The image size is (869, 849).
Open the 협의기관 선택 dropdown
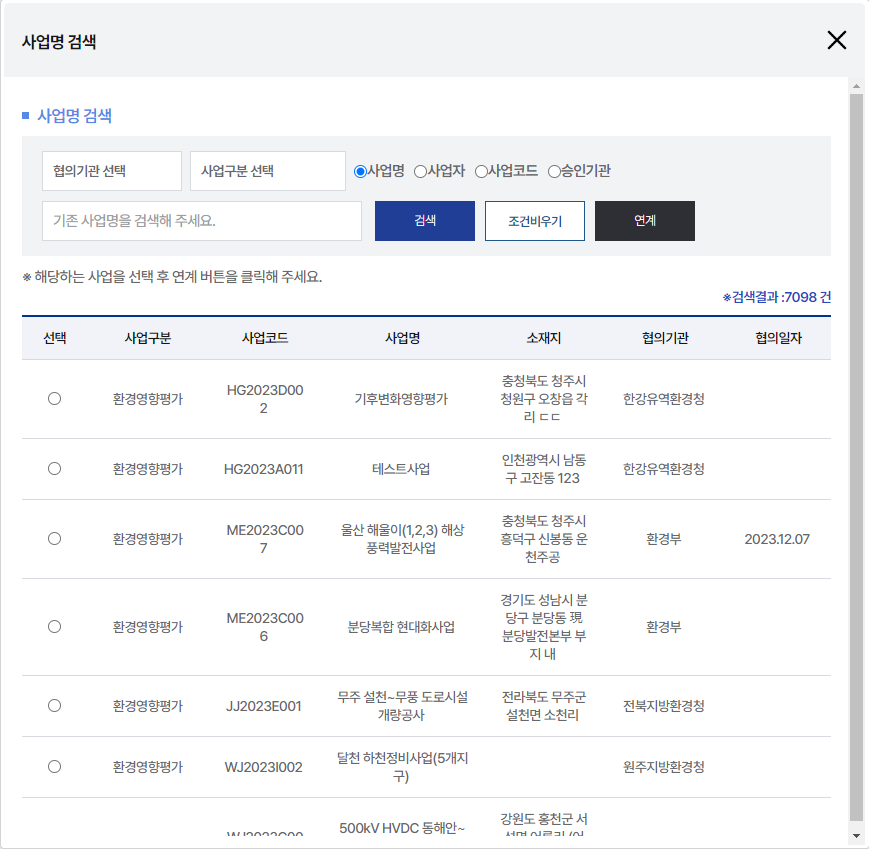[112, 171]
